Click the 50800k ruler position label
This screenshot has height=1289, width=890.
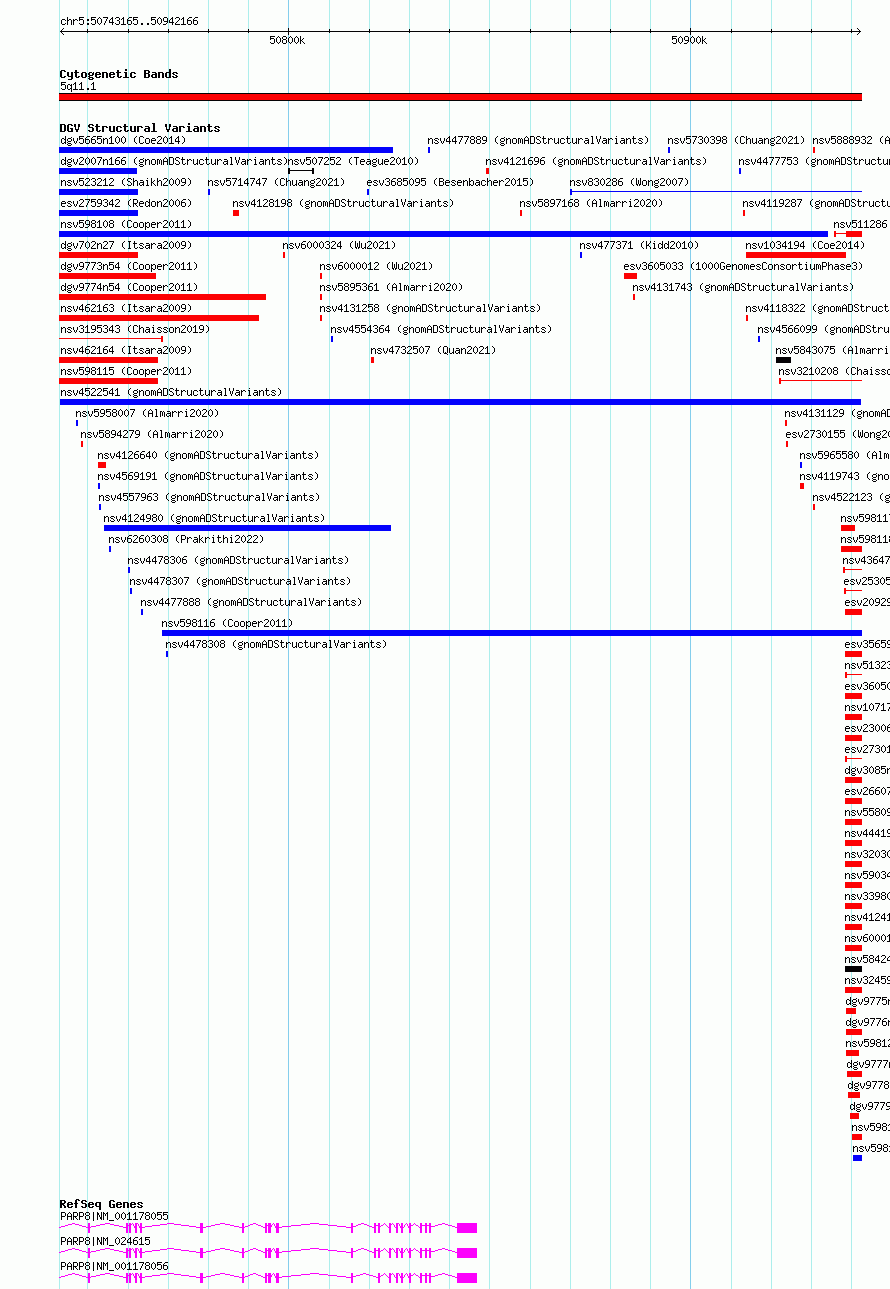point(287,40)
